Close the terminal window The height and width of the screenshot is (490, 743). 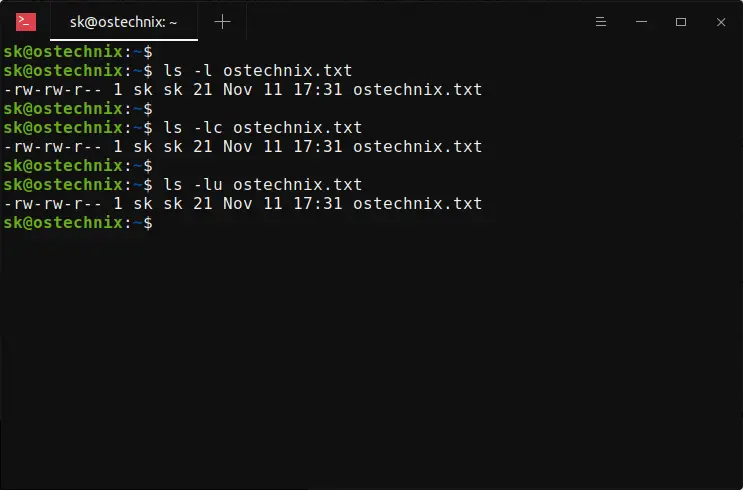(720, 21)
